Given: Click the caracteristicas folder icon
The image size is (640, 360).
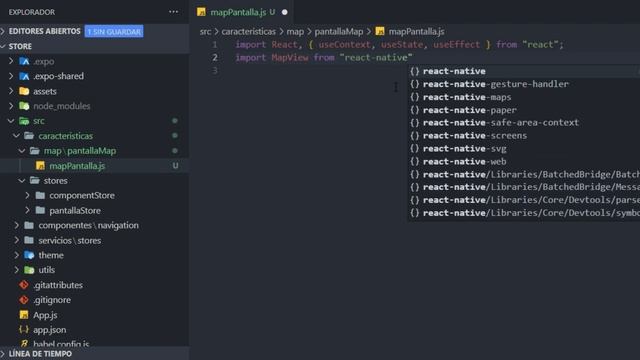Looking at the screenshot, I should 29,136.
